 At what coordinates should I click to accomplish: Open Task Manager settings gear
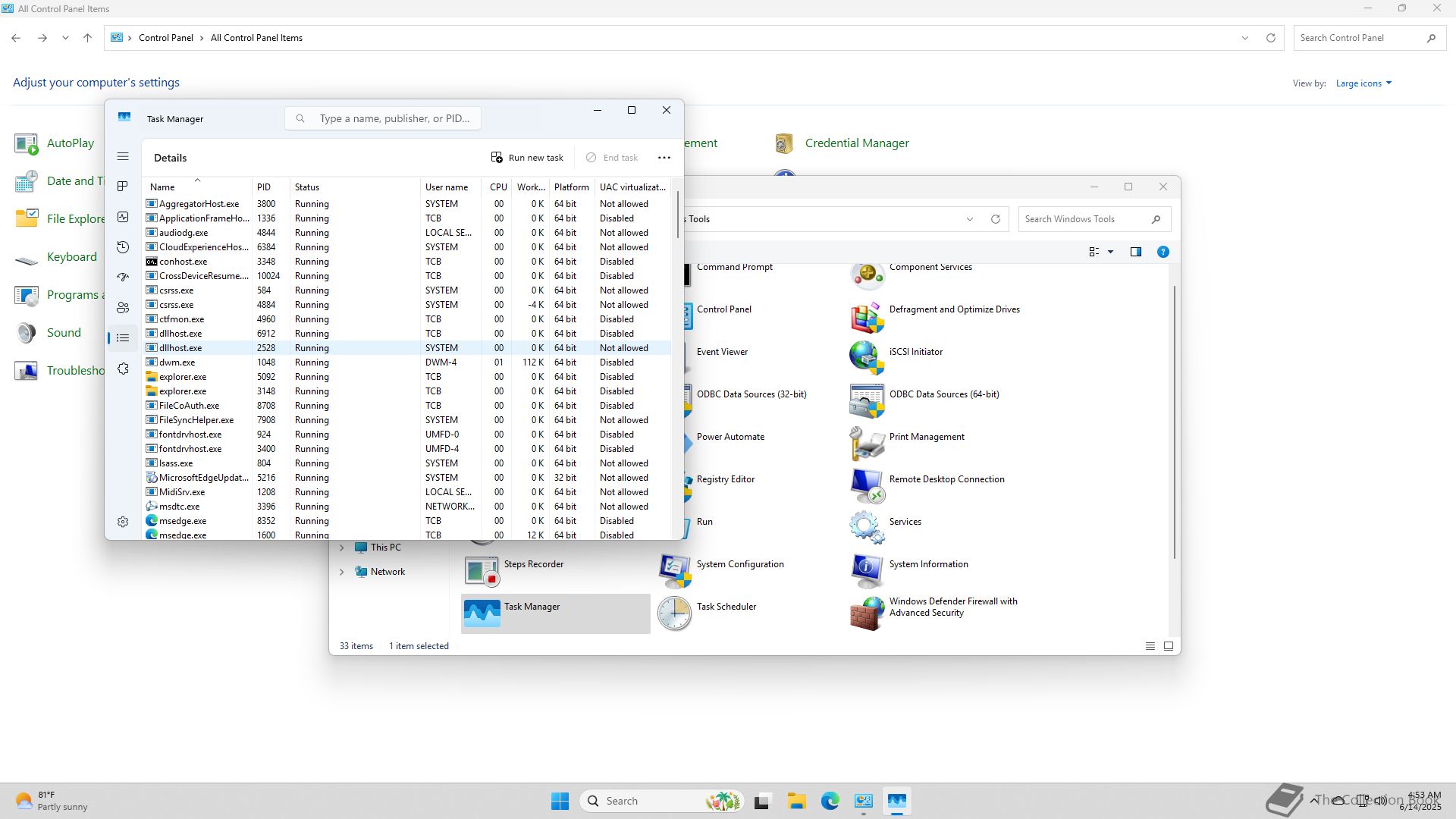[123, 522]
